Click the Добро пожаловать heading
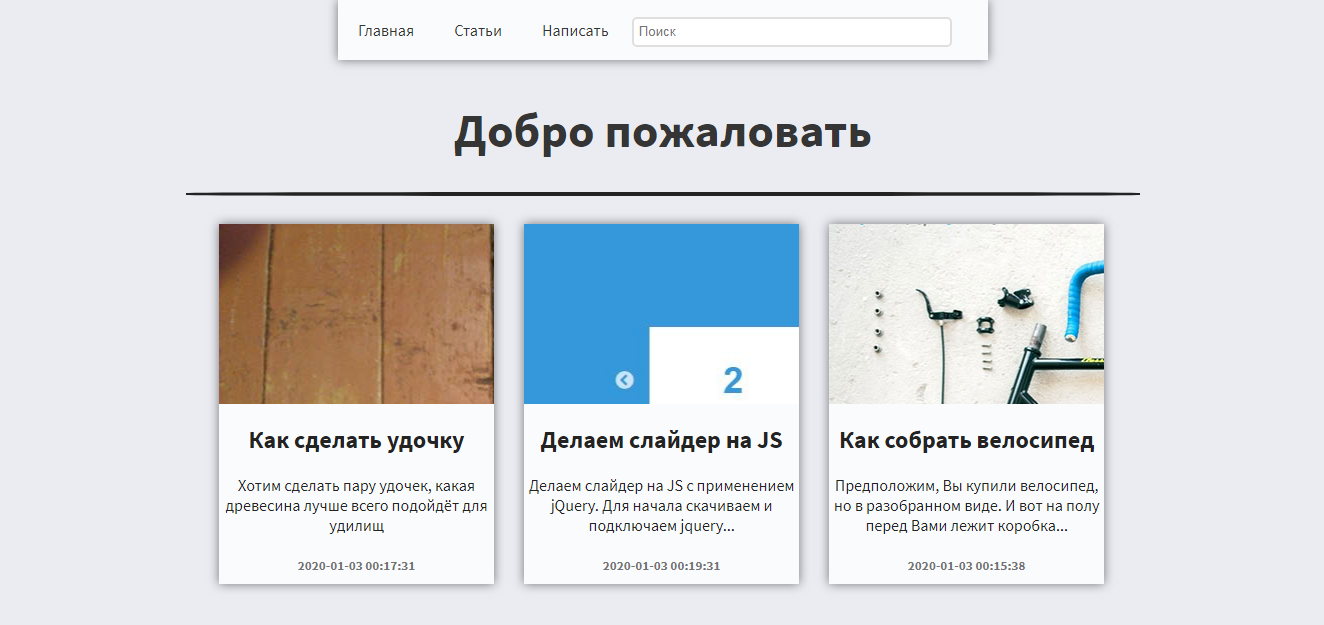The width and height of the screenshot is (1324, 625). point(662,133)
